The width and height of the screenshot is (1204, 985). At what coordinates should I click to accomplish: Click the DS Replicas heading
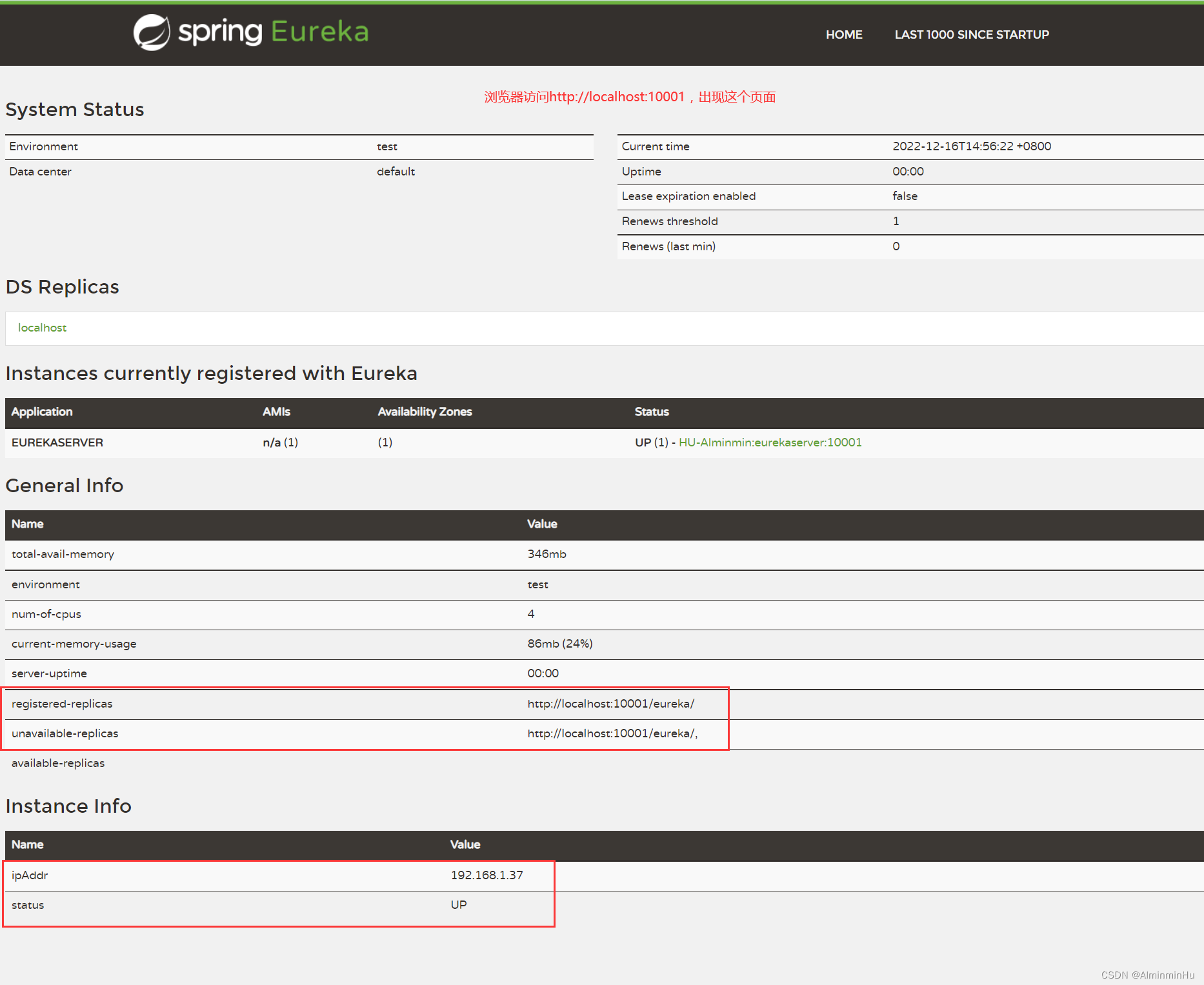62,287
